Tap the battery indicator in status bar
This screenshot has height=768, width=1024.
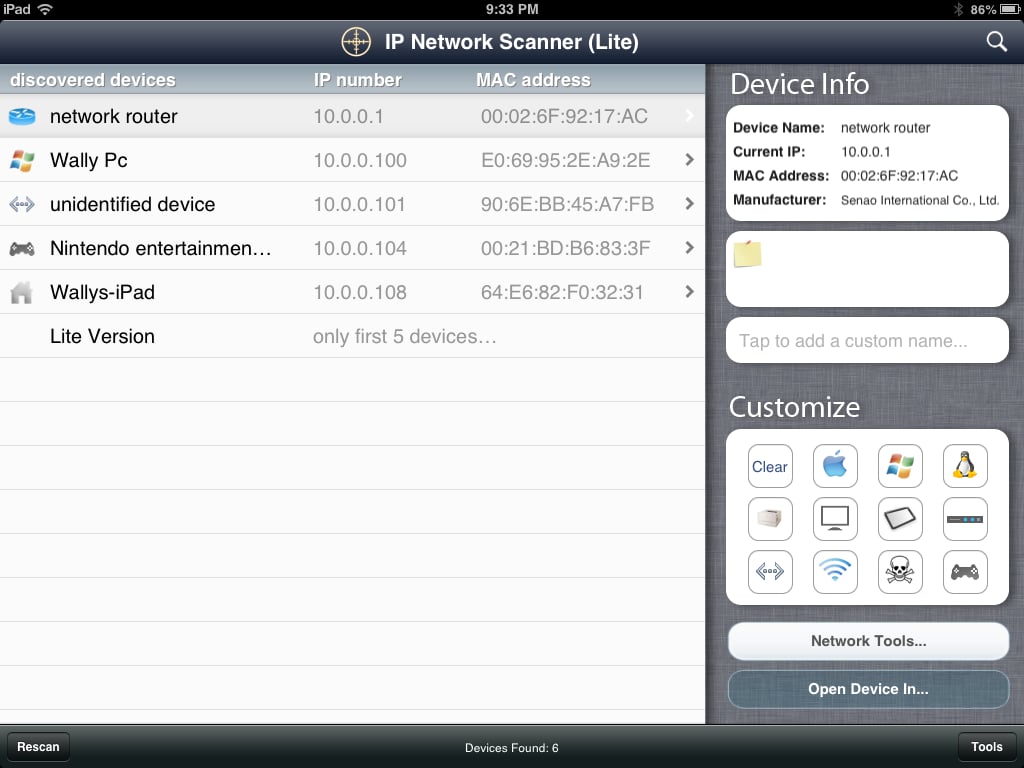point(1011,9)
